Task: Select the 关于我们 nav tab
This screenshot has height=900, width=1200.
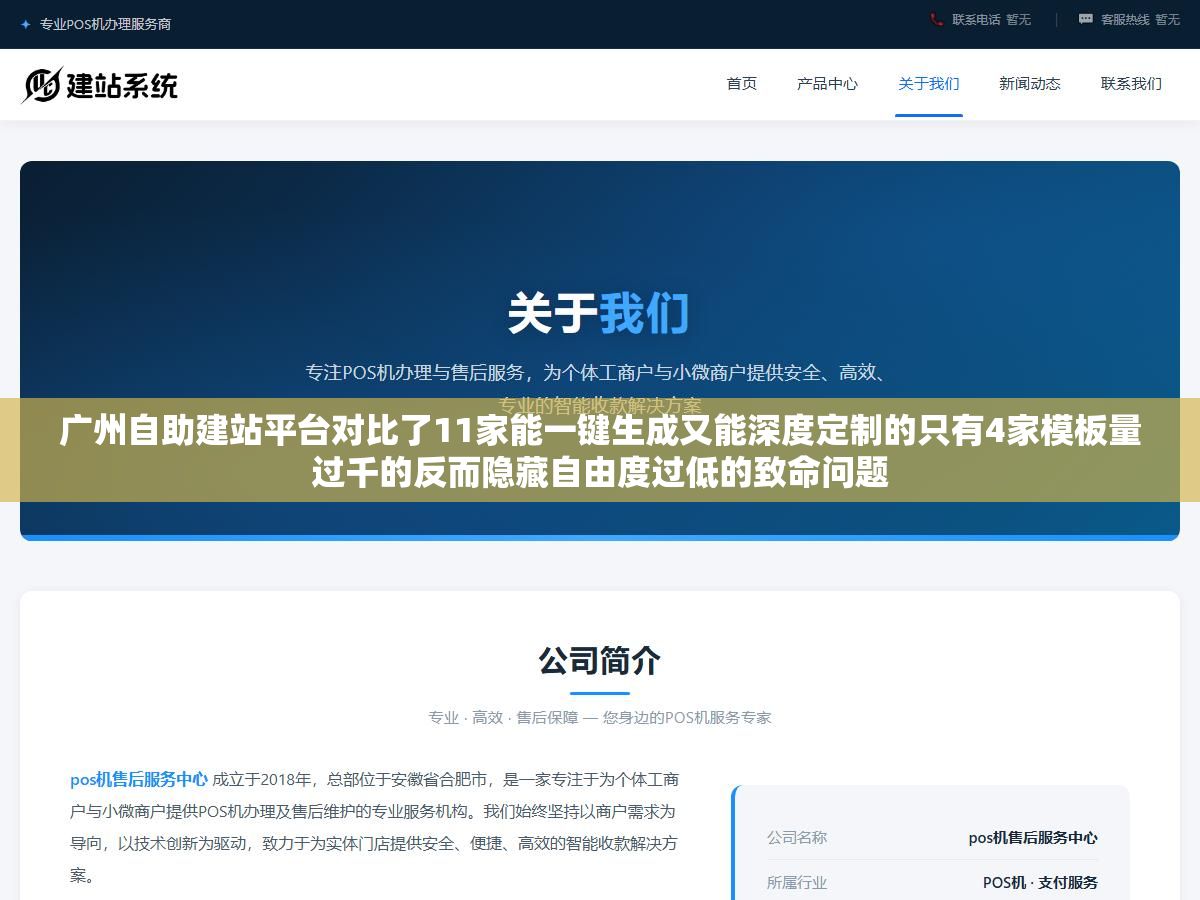Action: tap(929, 84)
